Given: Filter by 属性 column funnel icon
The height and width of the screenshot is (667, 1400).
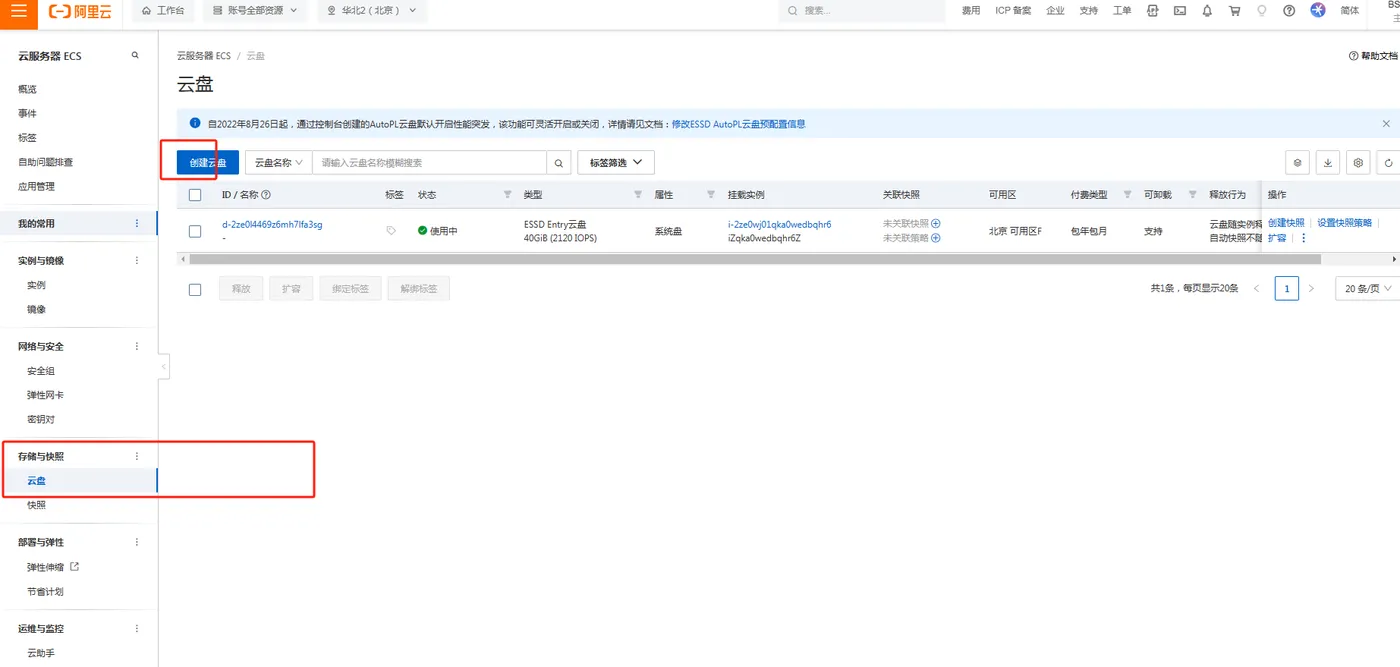Looking at the screenshot, I should [711, 195].
